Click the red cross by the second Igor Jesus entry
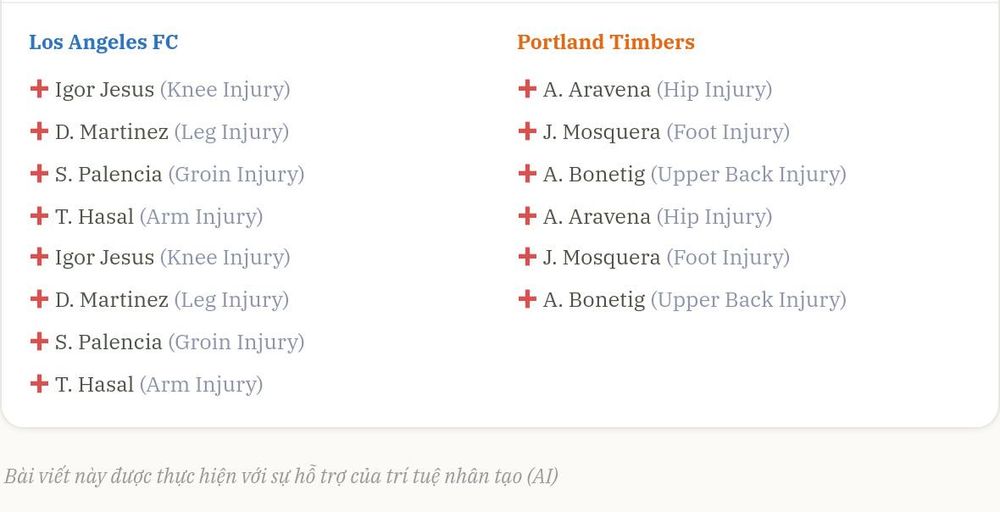The height and width of the screenshot is (512, 1000). coord(39,257)
